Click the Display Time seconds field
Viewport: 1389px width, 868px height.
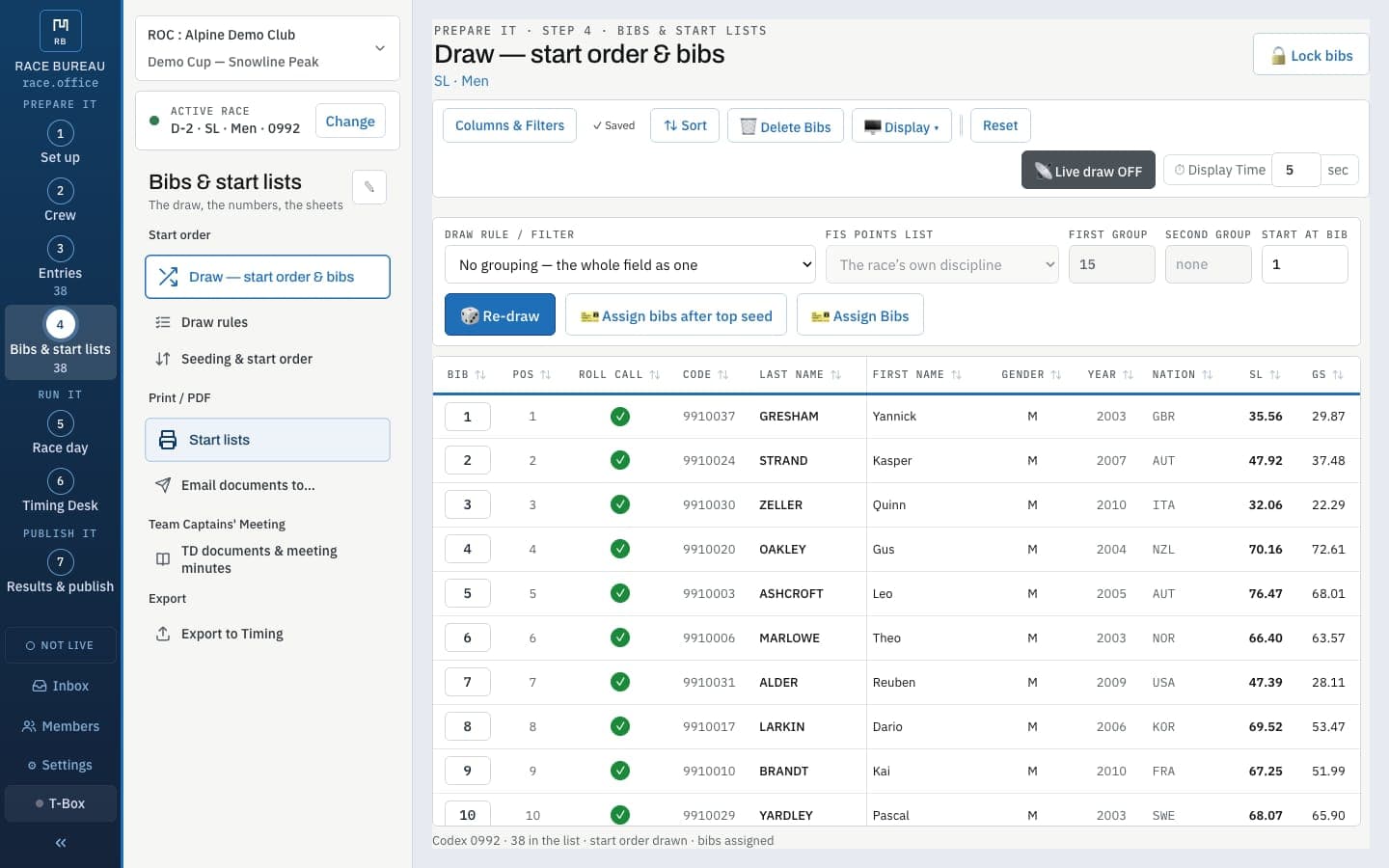point(1295,170)
